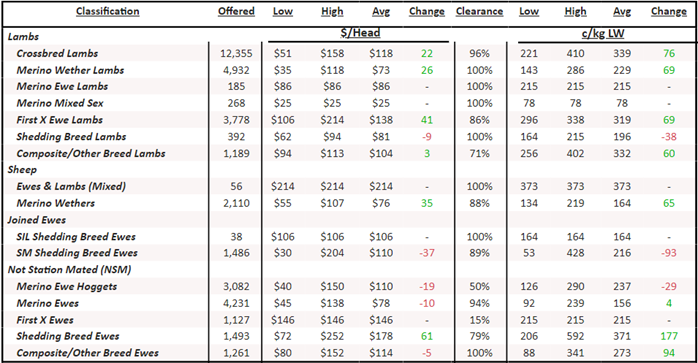The width and height of the screenshot is (698, 363).
Task: Click the c/kg LW group heading
Action: 603,33
